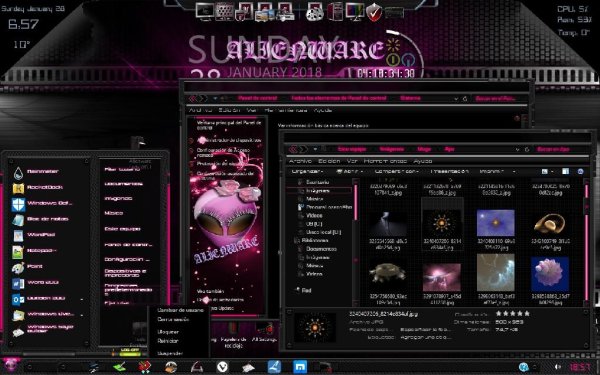Open Este equipo from start menu
This screenshot has width=600, height=375.
[122, 229]
